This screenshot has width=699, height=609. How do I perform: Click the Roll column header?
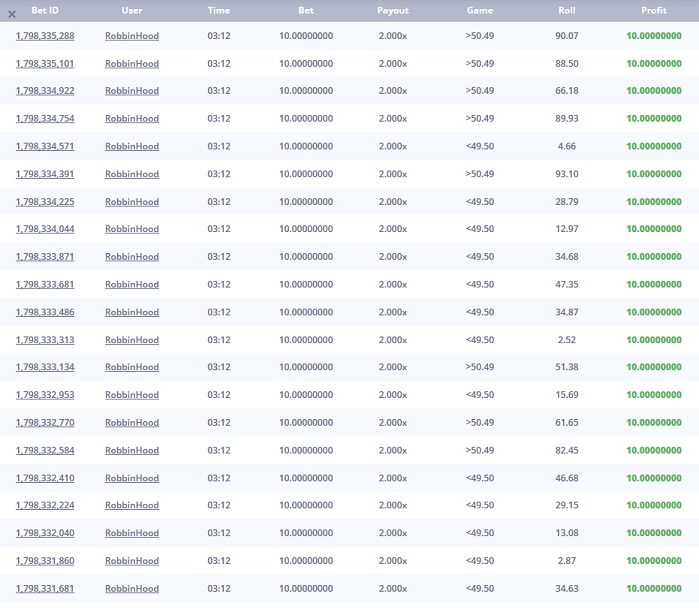pyautogui.click(x=567, y=10)
